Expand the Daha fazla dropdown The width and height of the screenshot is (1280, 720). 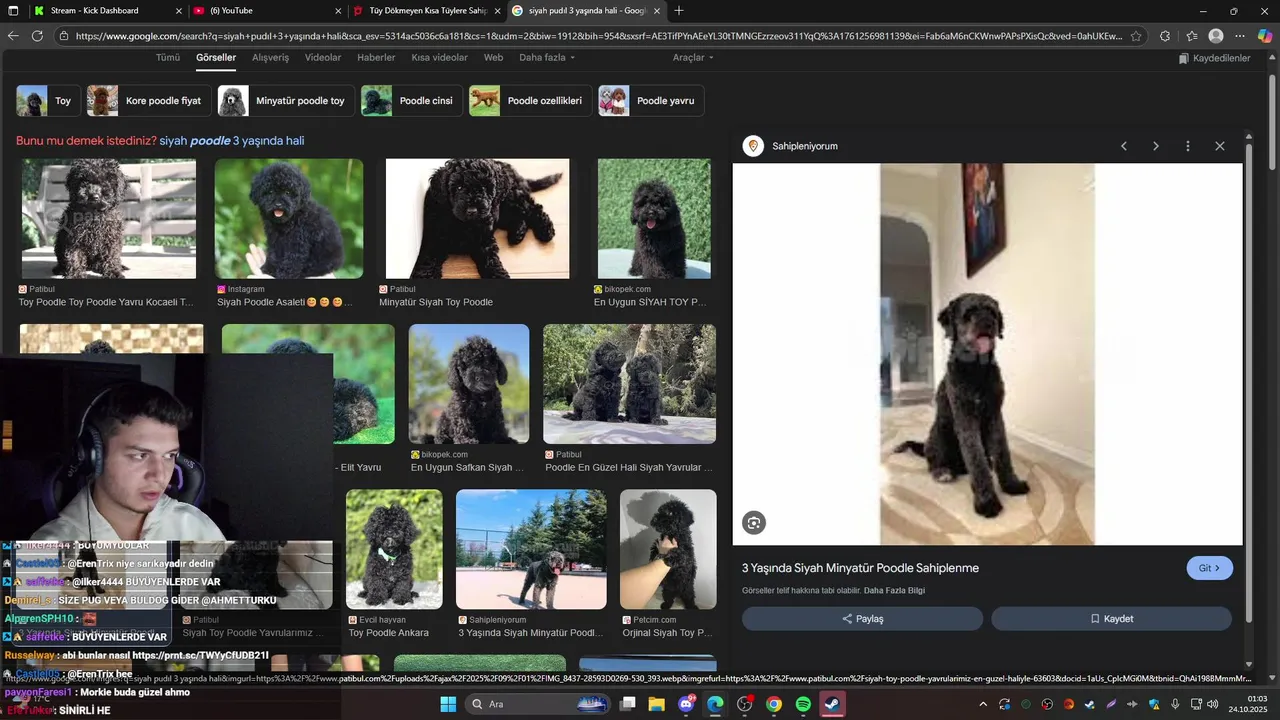(x=547, y=58)
